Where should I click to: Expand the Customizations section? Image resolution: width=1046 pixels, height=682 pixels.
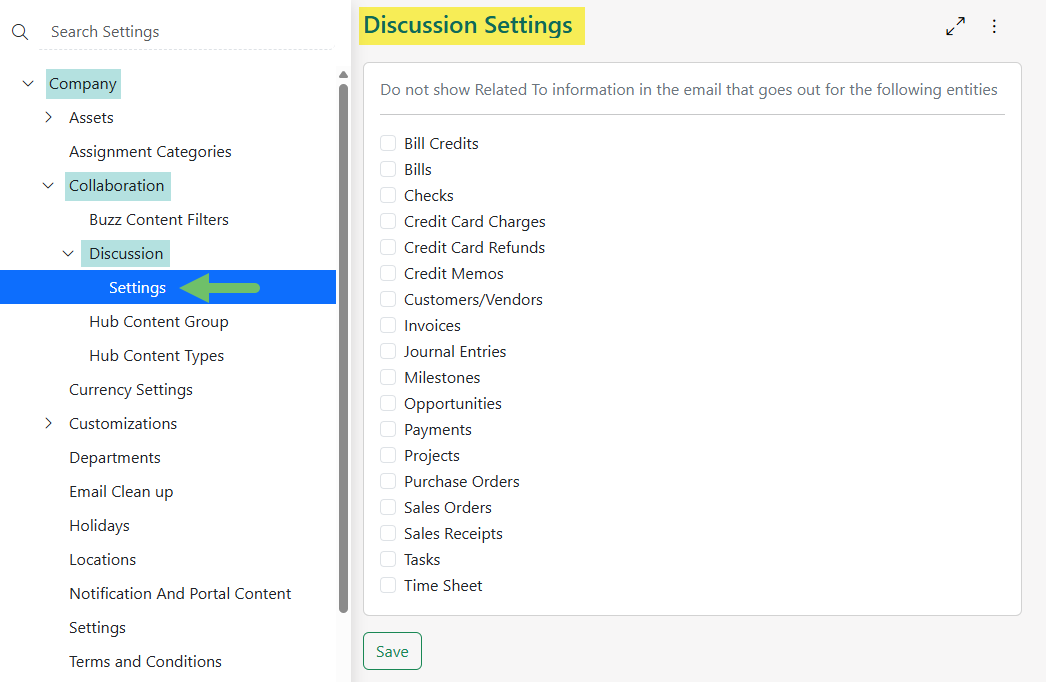pos(48,423)
